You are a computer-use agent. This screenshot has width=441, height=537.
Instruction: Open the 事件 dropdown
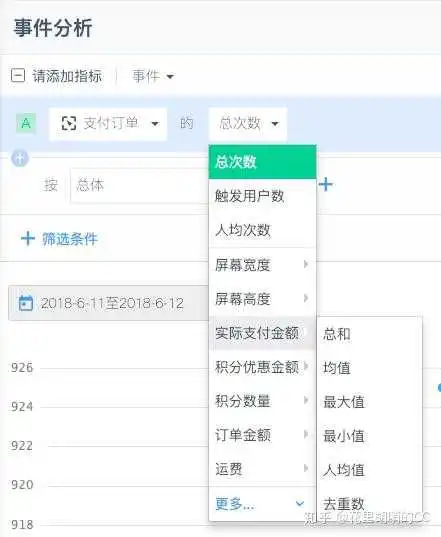tap(153, 76)
